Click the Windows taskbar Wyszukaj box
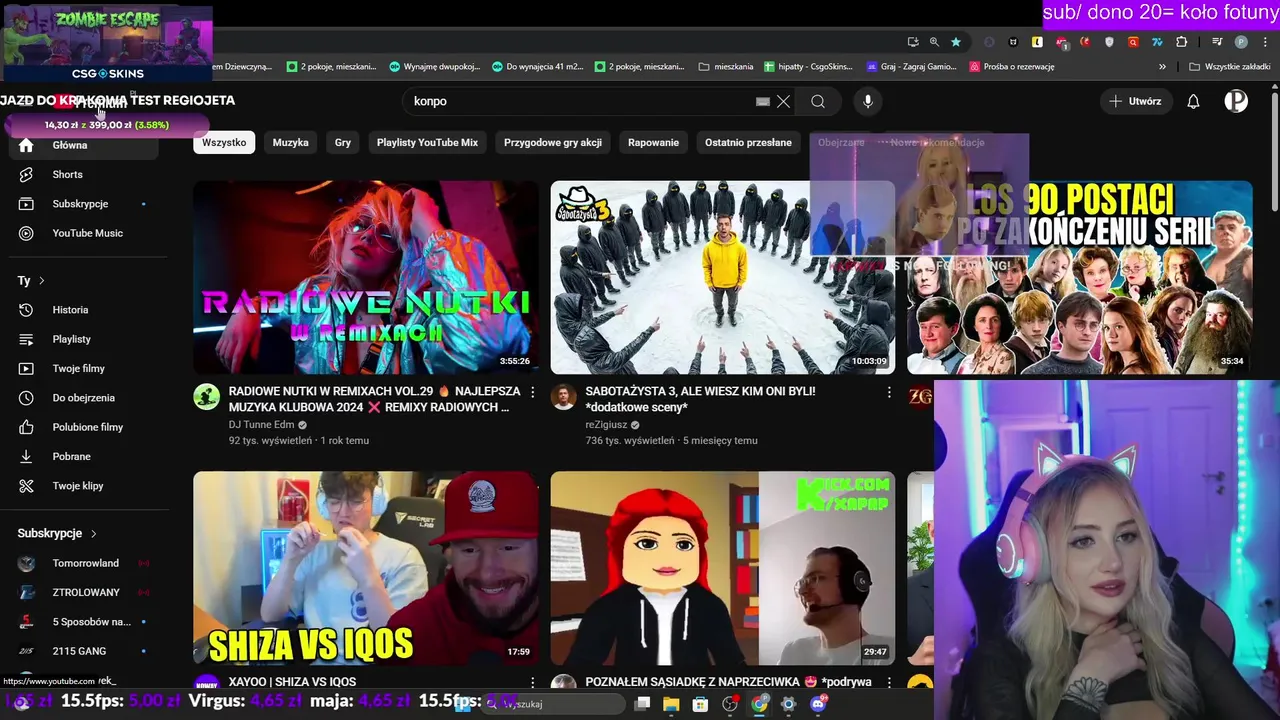Screen dimensions: 1280x720 (555, 704)
